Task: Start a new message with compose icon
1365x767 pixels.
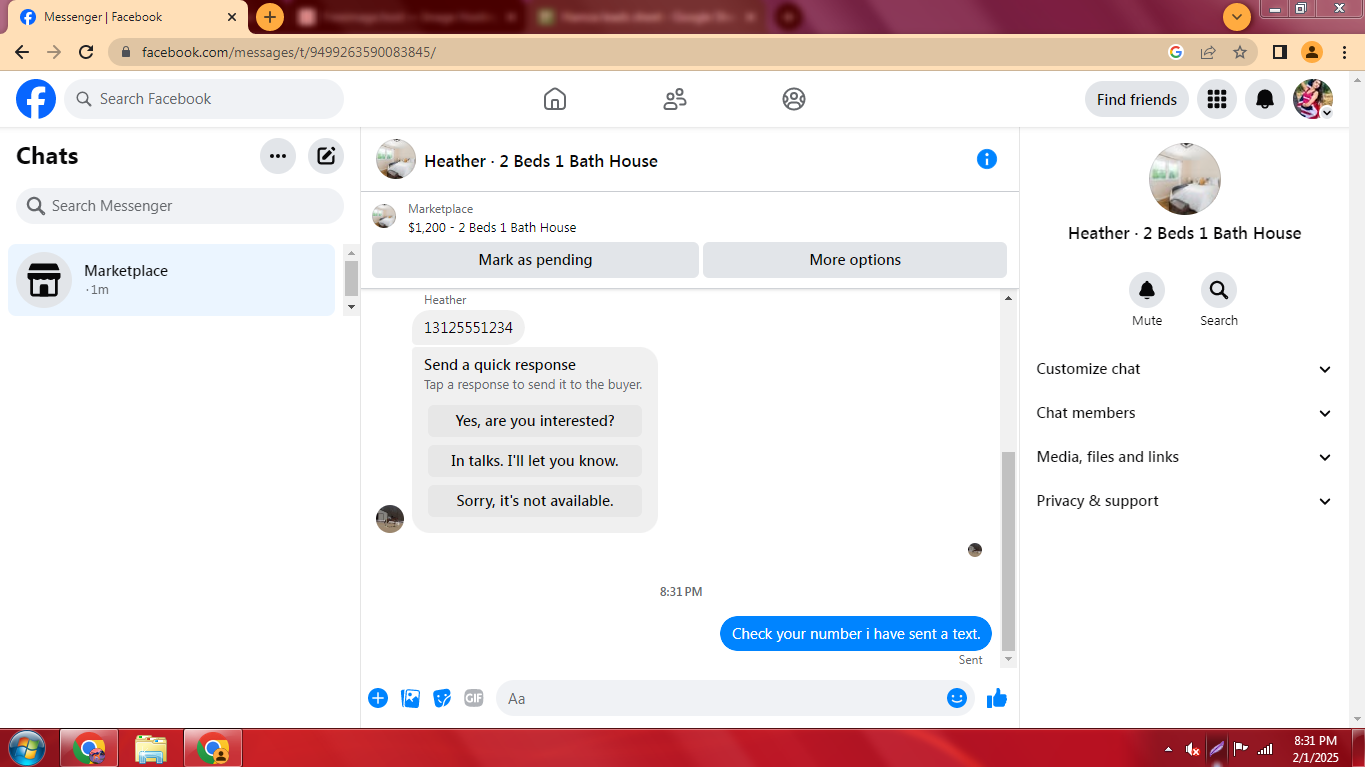Action: [326, 156]
